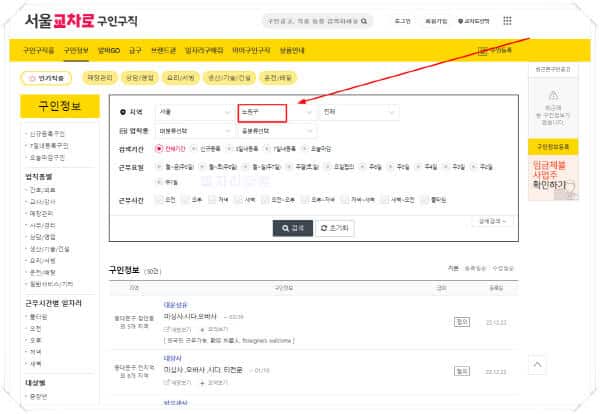Open 중장년 under the sidebar 대상별 list
The height and width of the screenshot is (414, 600).
coord(38,397)
